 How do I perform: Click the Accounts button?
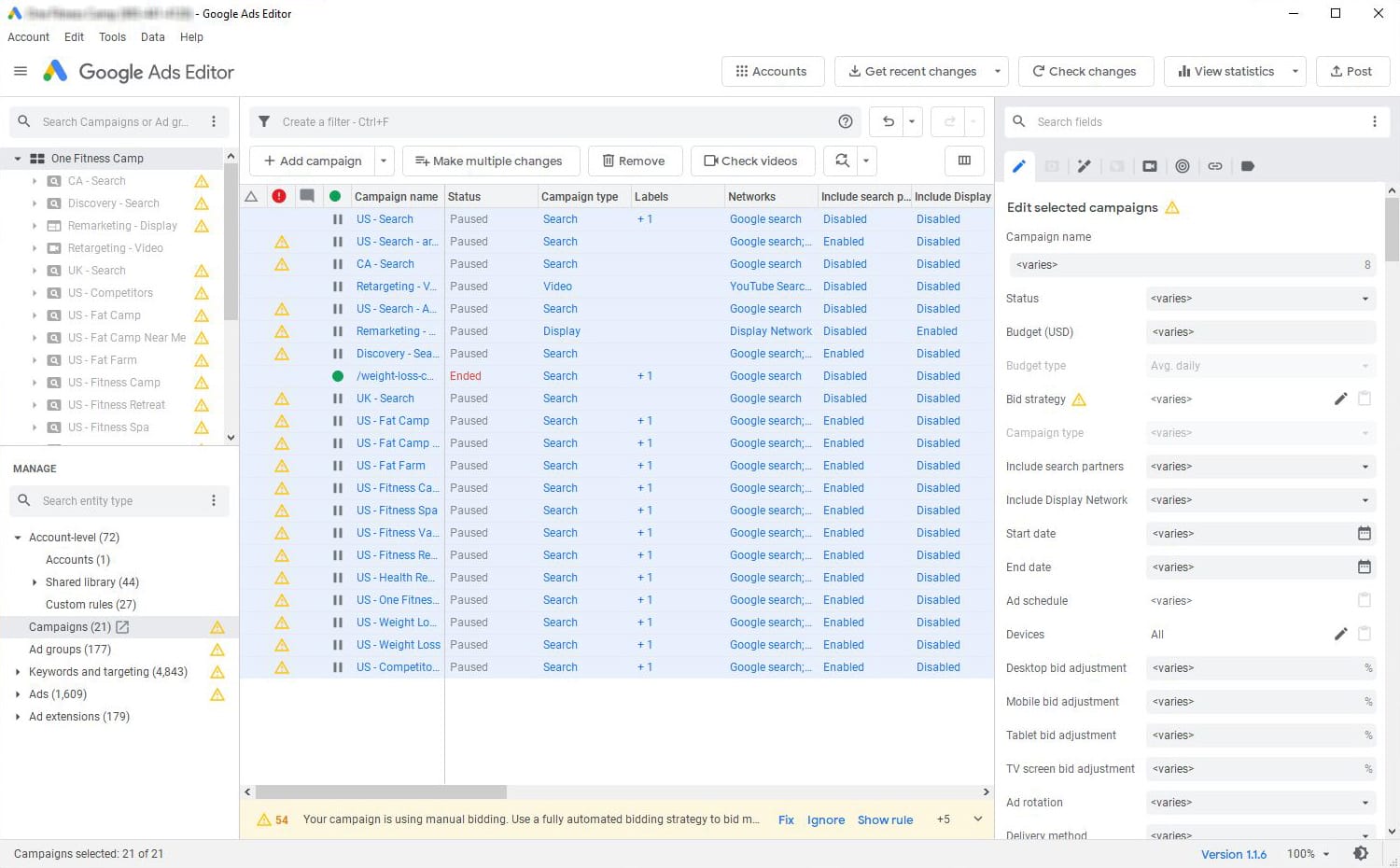772,71
